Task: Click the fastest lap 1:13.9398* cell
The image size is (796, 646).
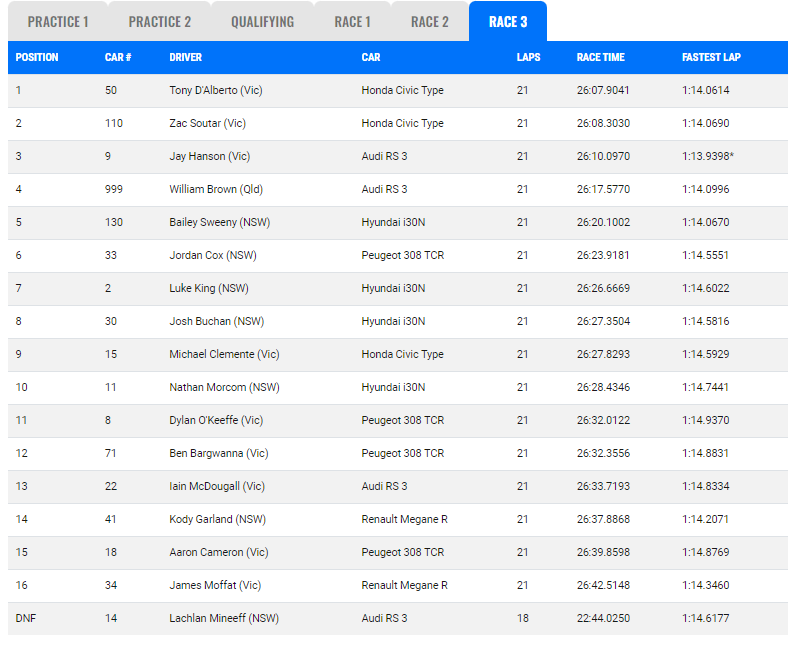Action: tap(708, 156)
